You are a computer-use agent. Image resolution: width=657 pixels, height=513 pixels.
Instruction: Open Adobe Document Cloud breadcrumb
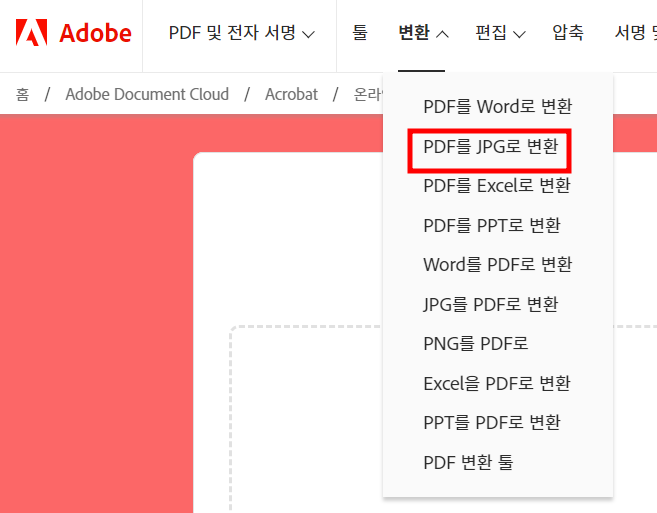(147, 94)
